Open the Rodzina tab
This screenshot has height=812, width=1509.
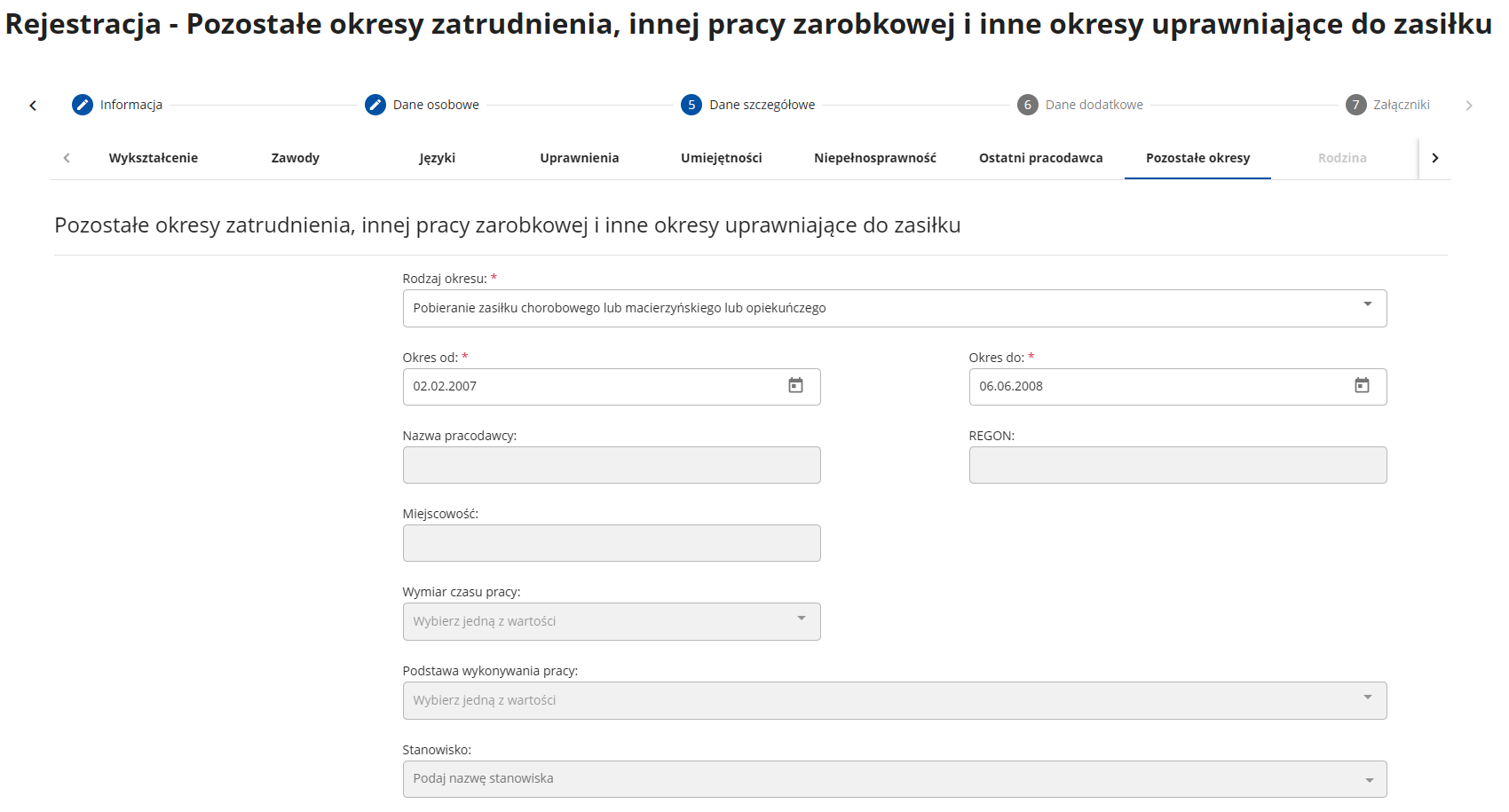coord(1342,158)
